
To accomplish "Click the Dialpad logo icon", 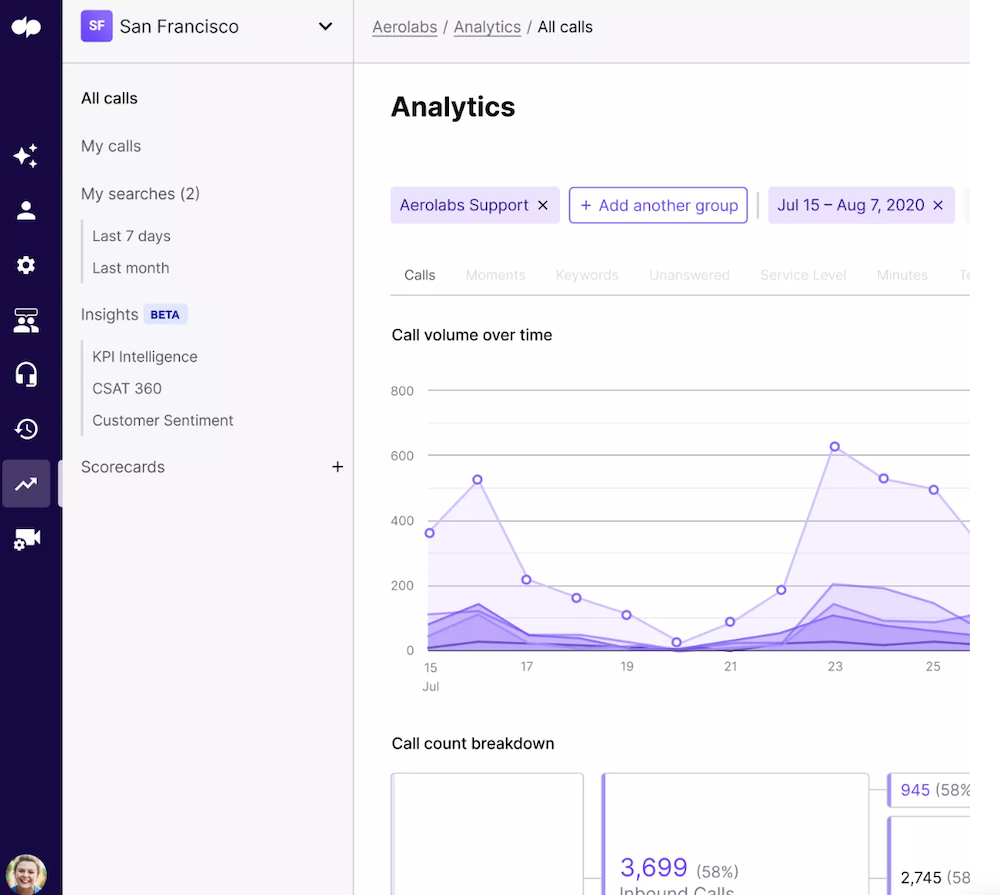I will click(26, 27).
